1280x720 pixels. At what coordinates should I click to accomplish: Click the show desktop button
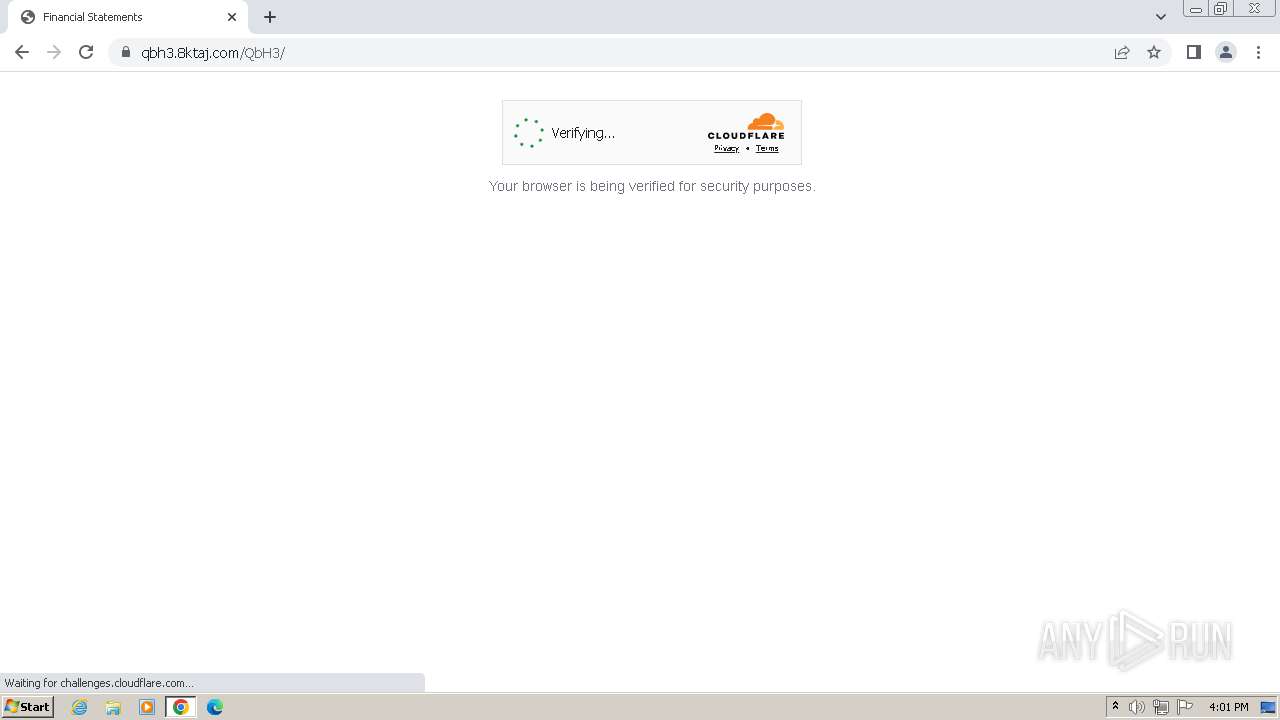coord(1268,707)
